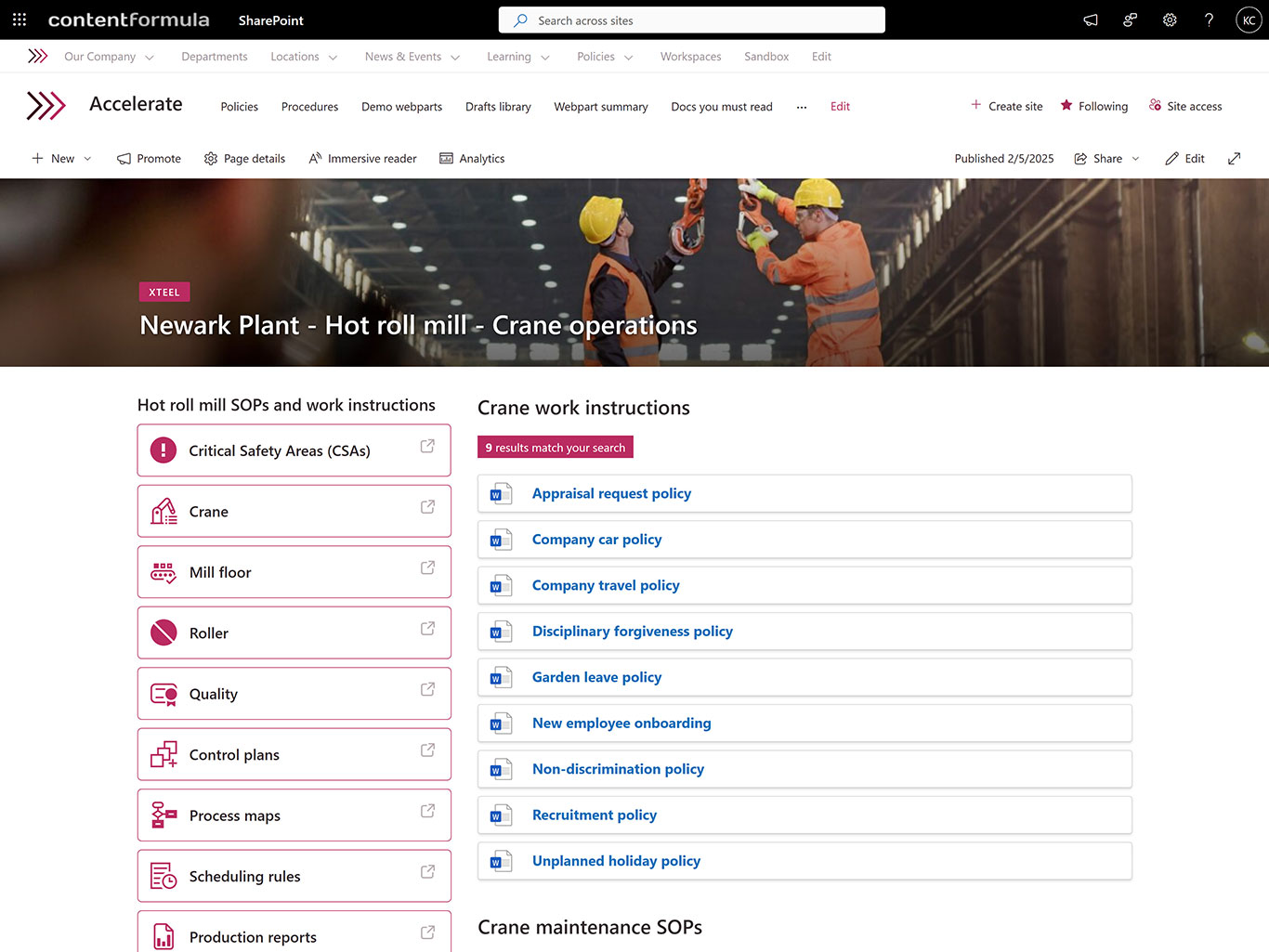Click the megaphone notifications icon
Image resolution: width=1269 pixels, height=952 pixels.
point(1091,20)
